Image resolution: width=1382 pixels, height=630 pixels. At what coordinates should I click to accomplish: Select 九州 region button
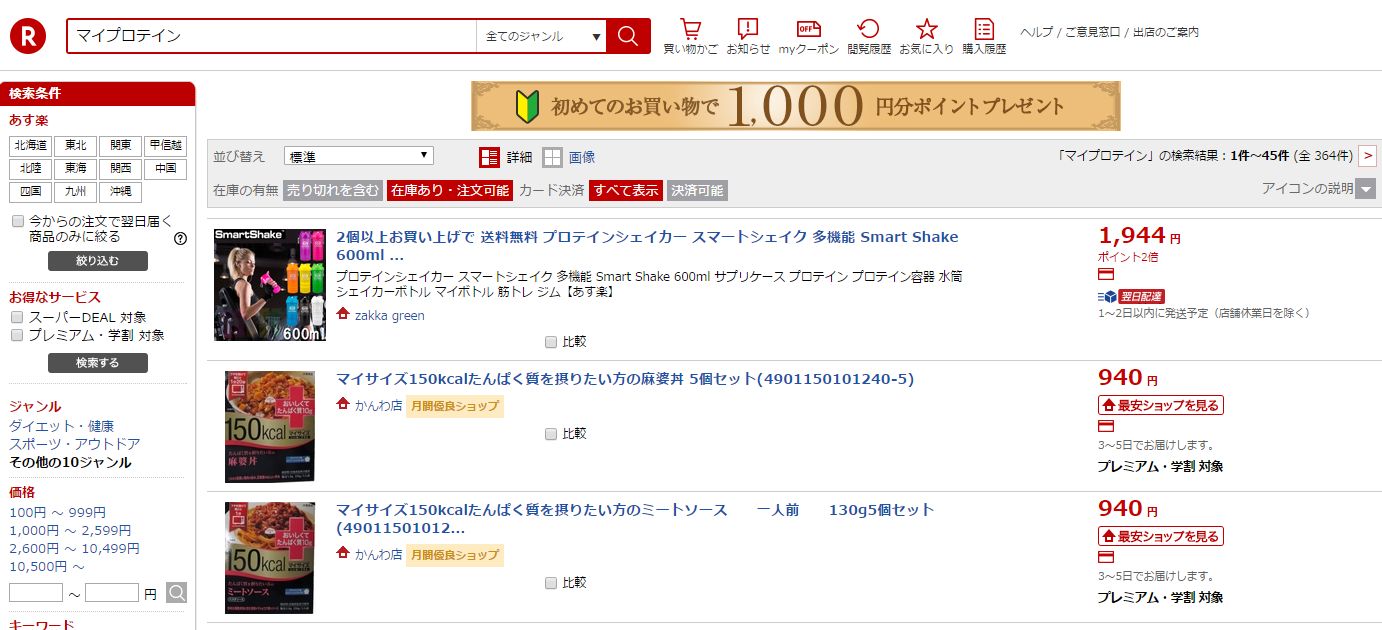(x=75, y=192)
